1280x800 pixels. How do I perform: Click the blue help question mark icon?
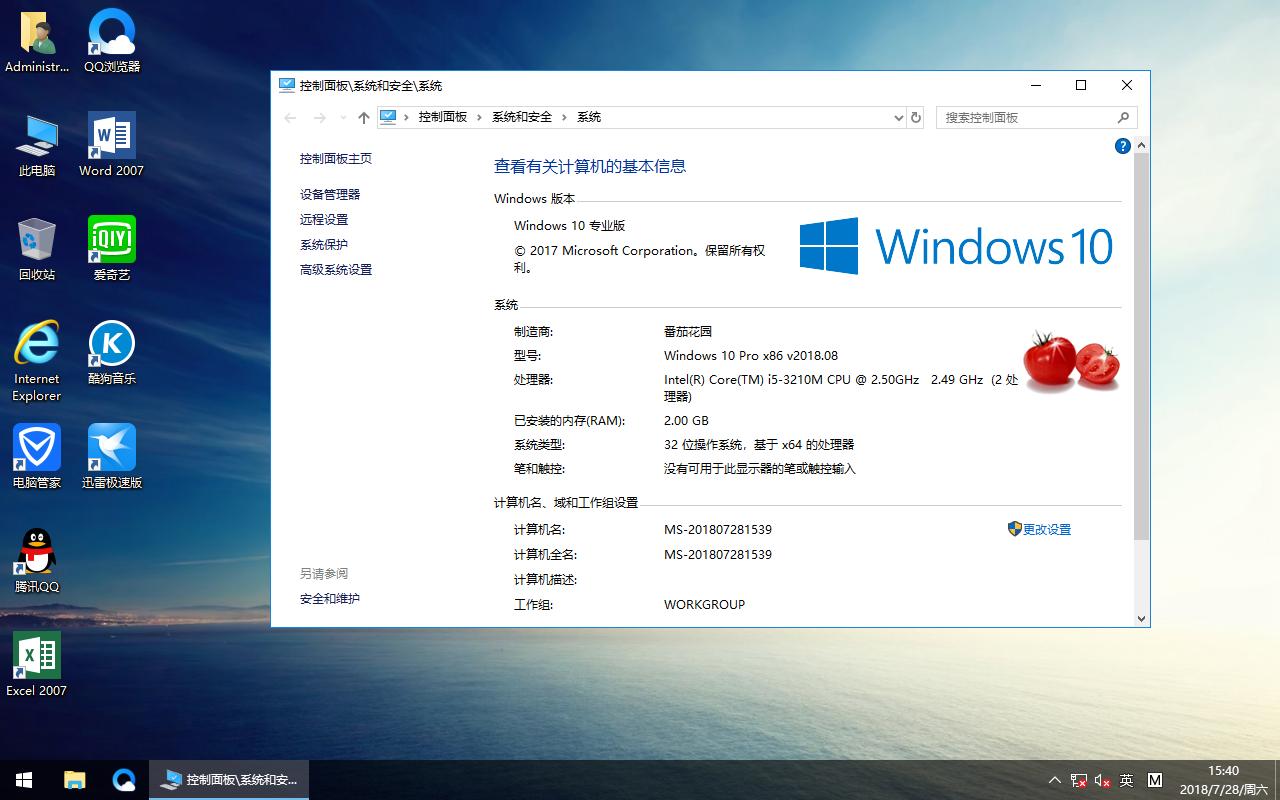coord(1122,146)
